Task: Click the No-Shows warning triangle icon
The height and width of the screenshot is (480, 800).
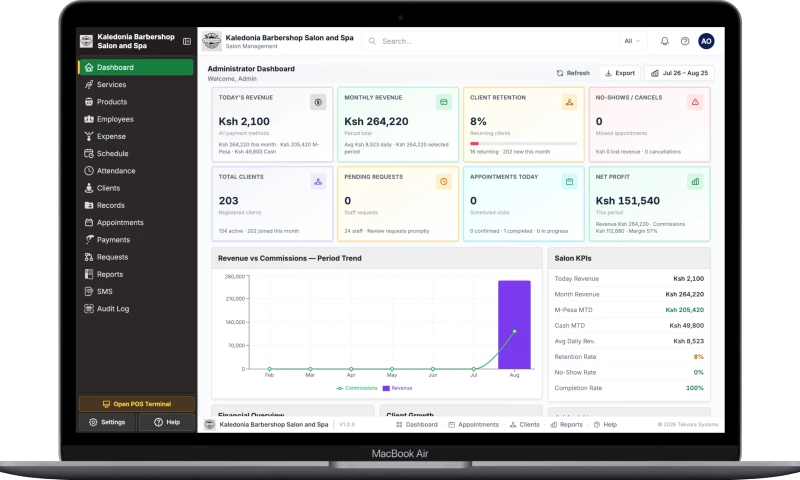Action: pos(695,102)
